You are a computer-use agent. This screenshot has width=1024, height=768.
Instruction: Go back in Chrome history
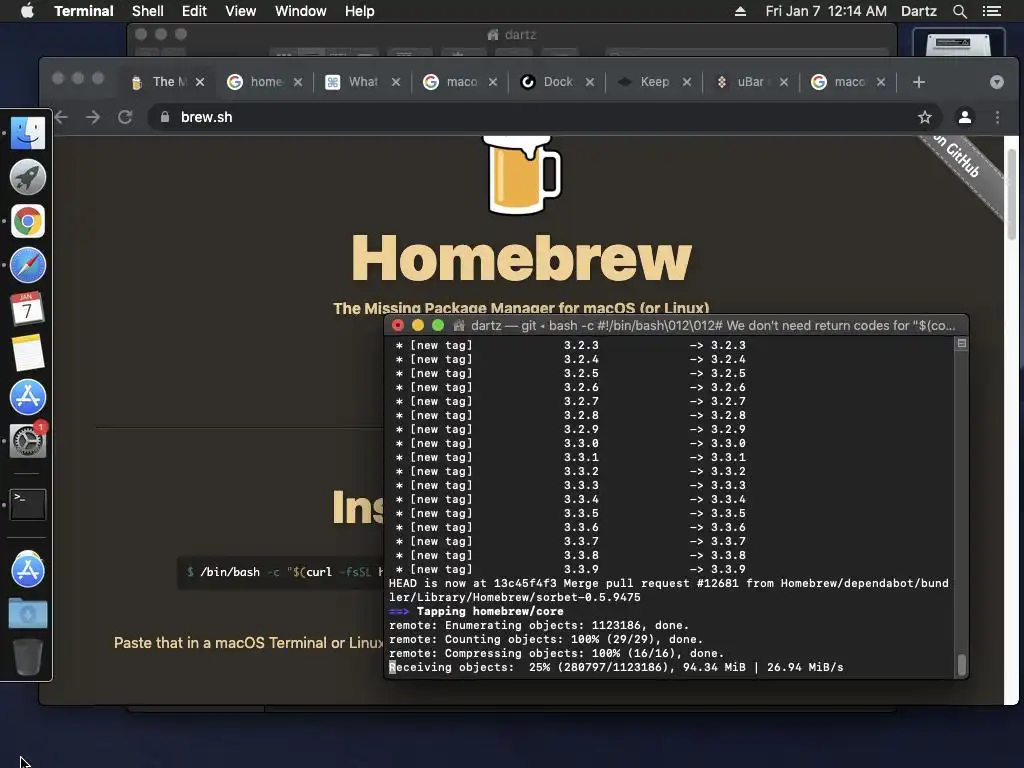(61, 117)
